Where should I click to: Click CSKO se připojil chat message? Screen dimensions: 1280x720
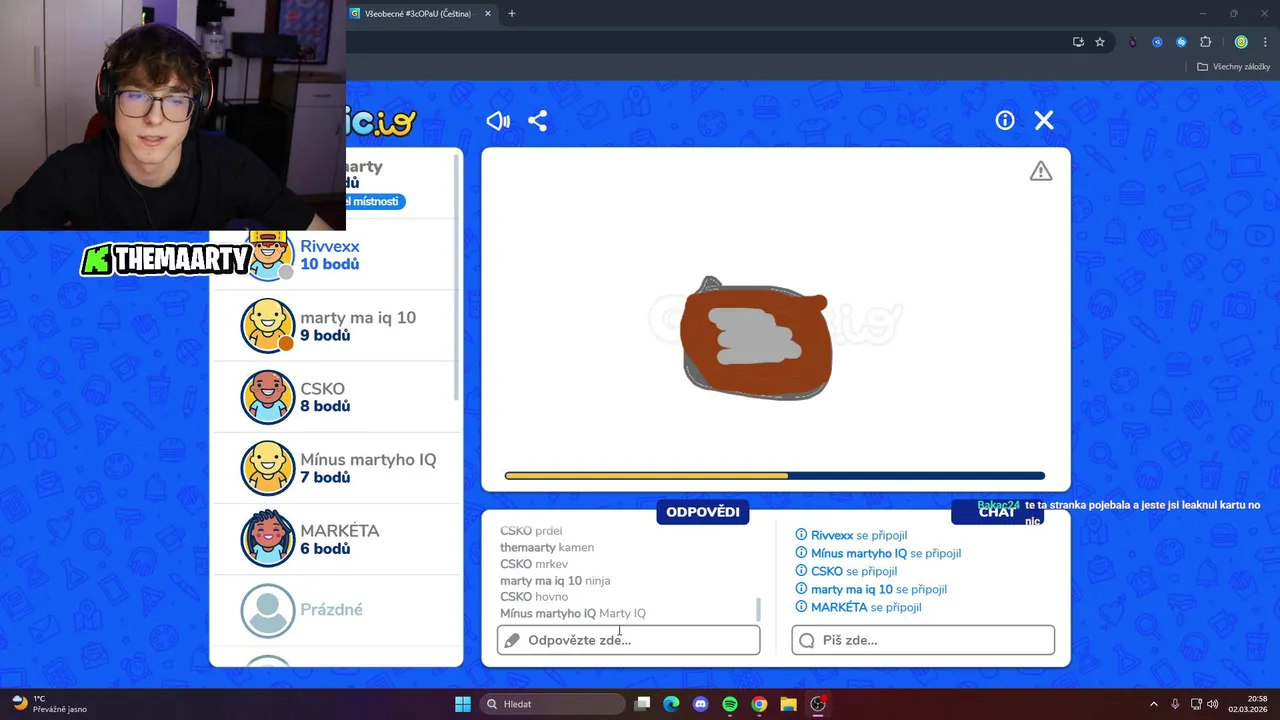coord(846,571)
